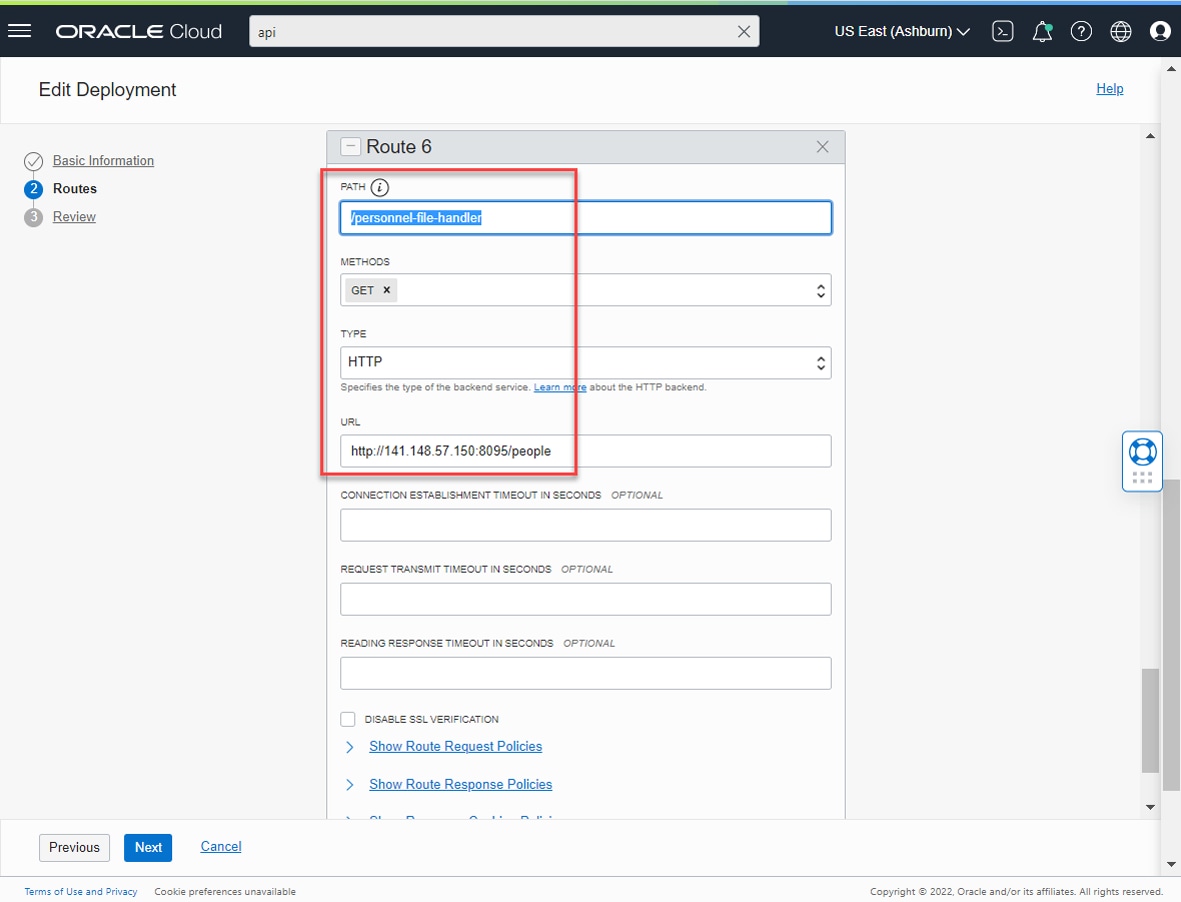This screenshot has height=902, width=1181.
Task: Clear the search box with the X
Action: click(x=743, y=31)
